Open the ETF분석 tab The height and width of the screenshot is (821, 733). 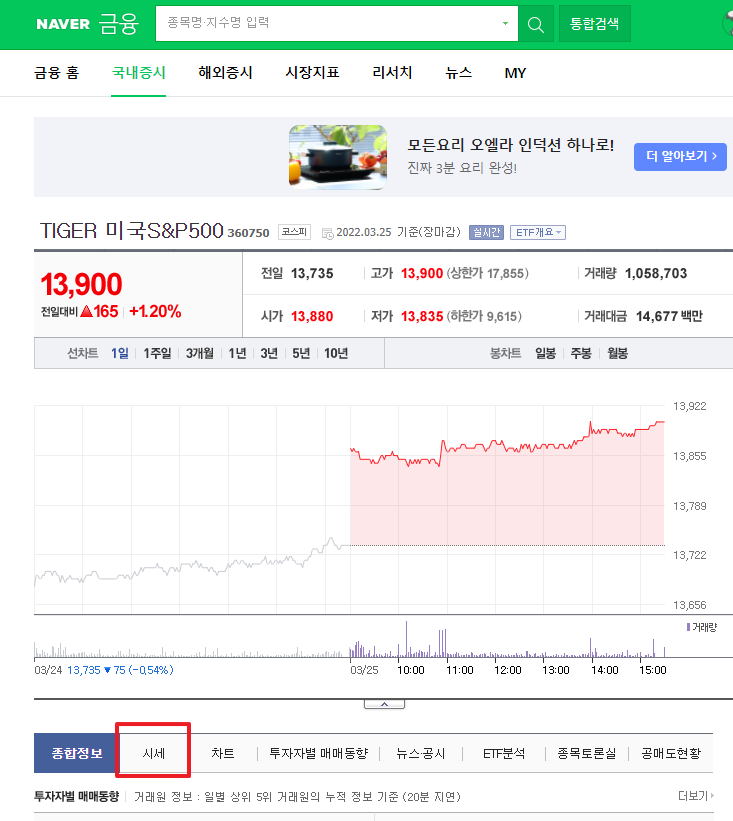[x=504, y=753]
